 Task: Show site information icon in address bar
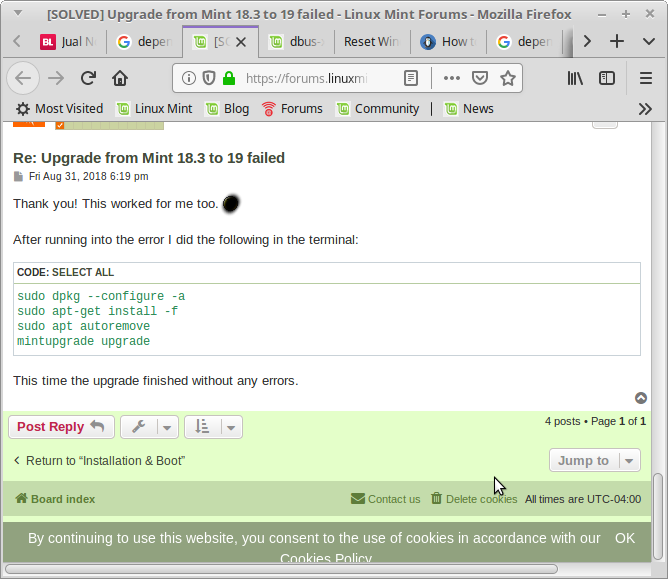click(189, 78)
